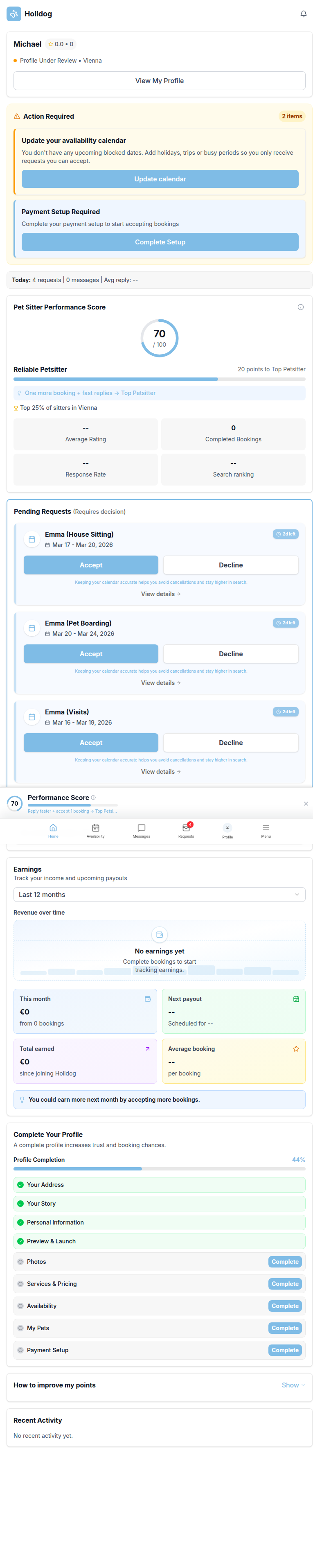Click the lightbulb icon in earnings tip

click(x=23, y=1099)
